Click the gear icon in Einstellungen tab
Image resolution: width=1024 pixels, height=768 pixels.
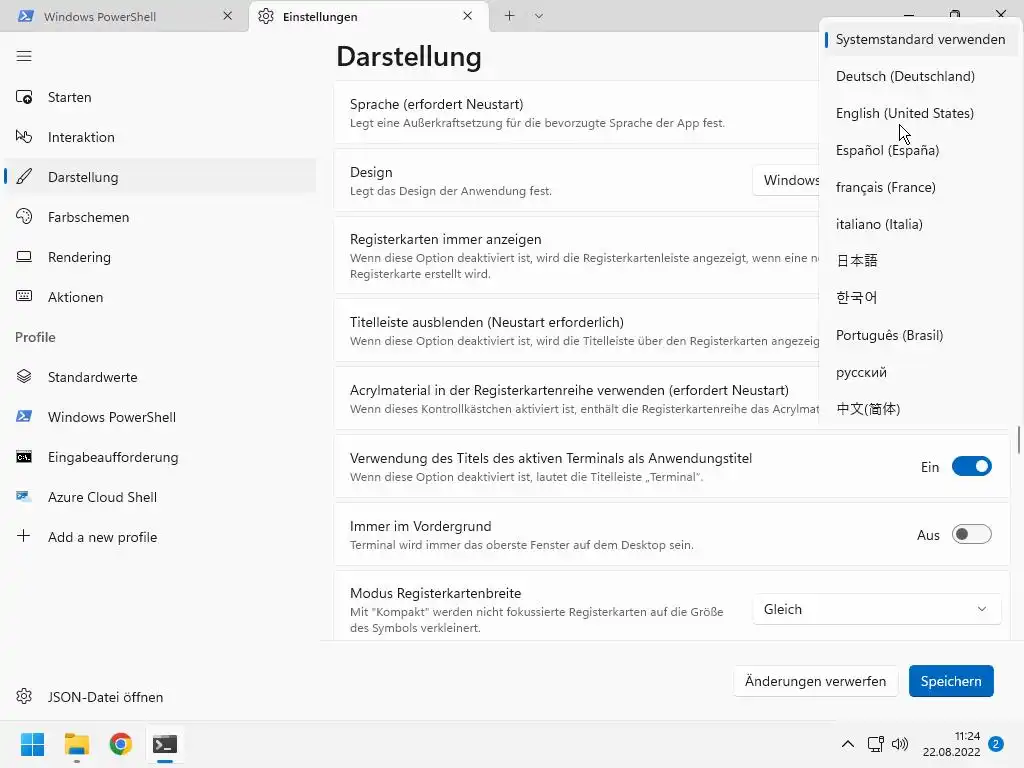(x=266, y=16)
